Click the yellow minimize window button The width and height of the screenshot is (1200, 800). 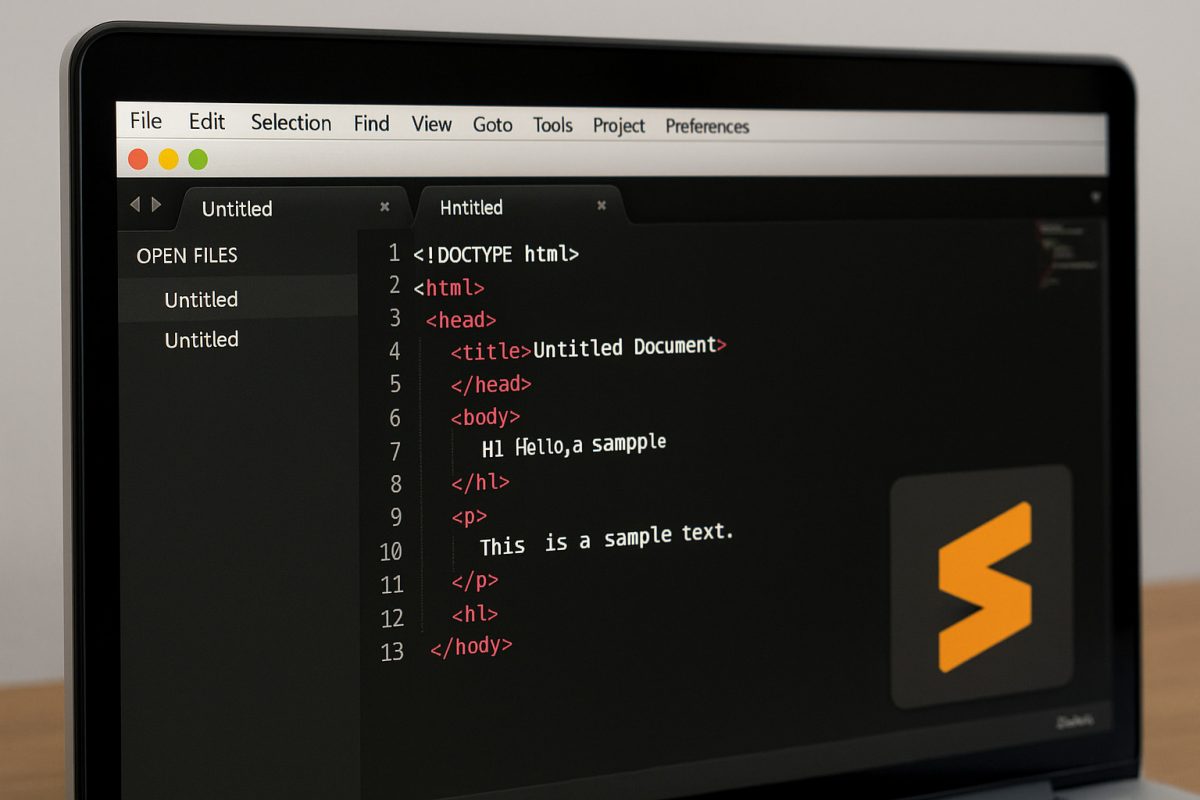[168, 159]
